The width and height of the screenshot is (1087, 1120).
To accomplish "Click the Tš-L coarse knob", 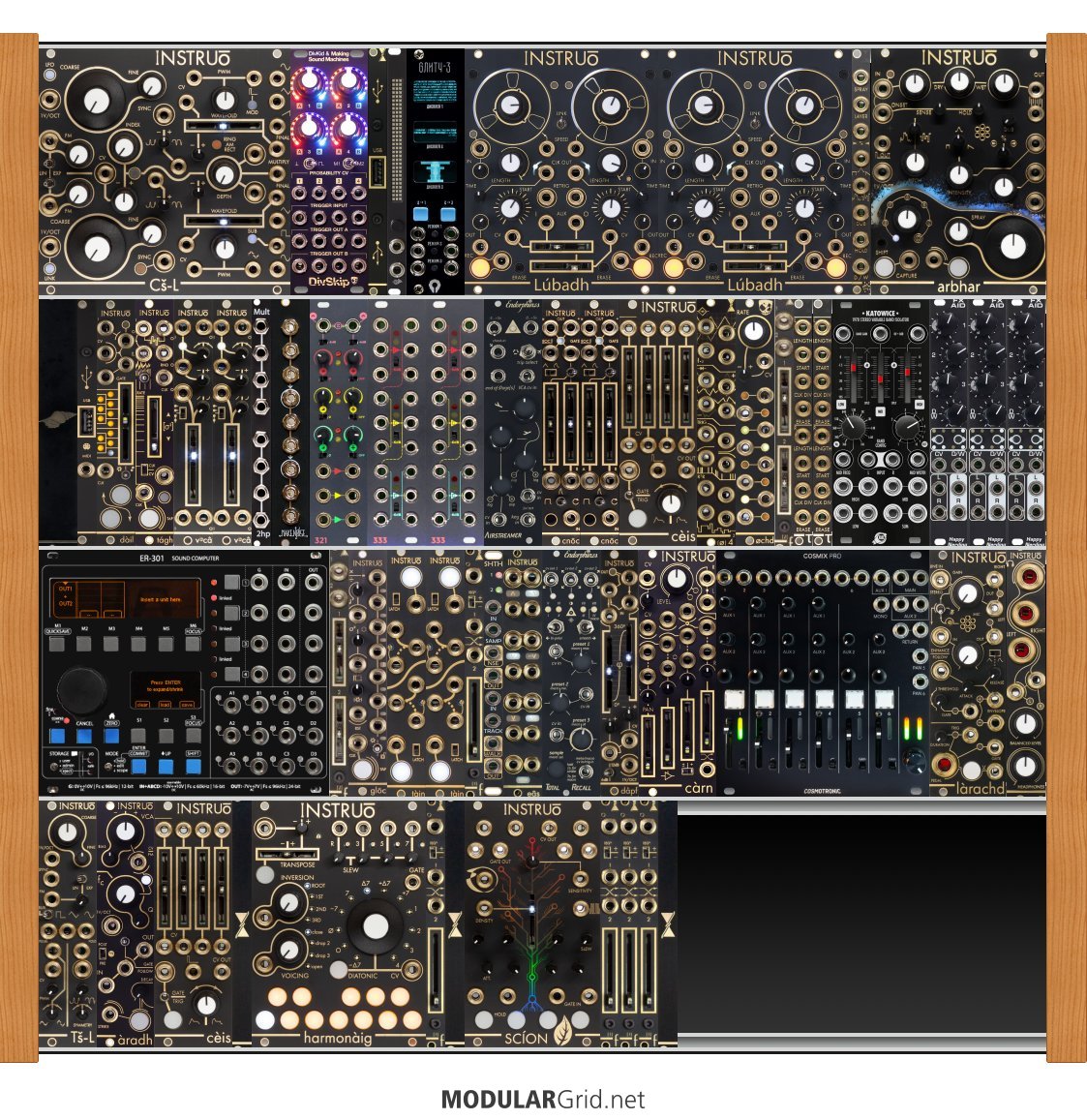I will pos(67,832).
